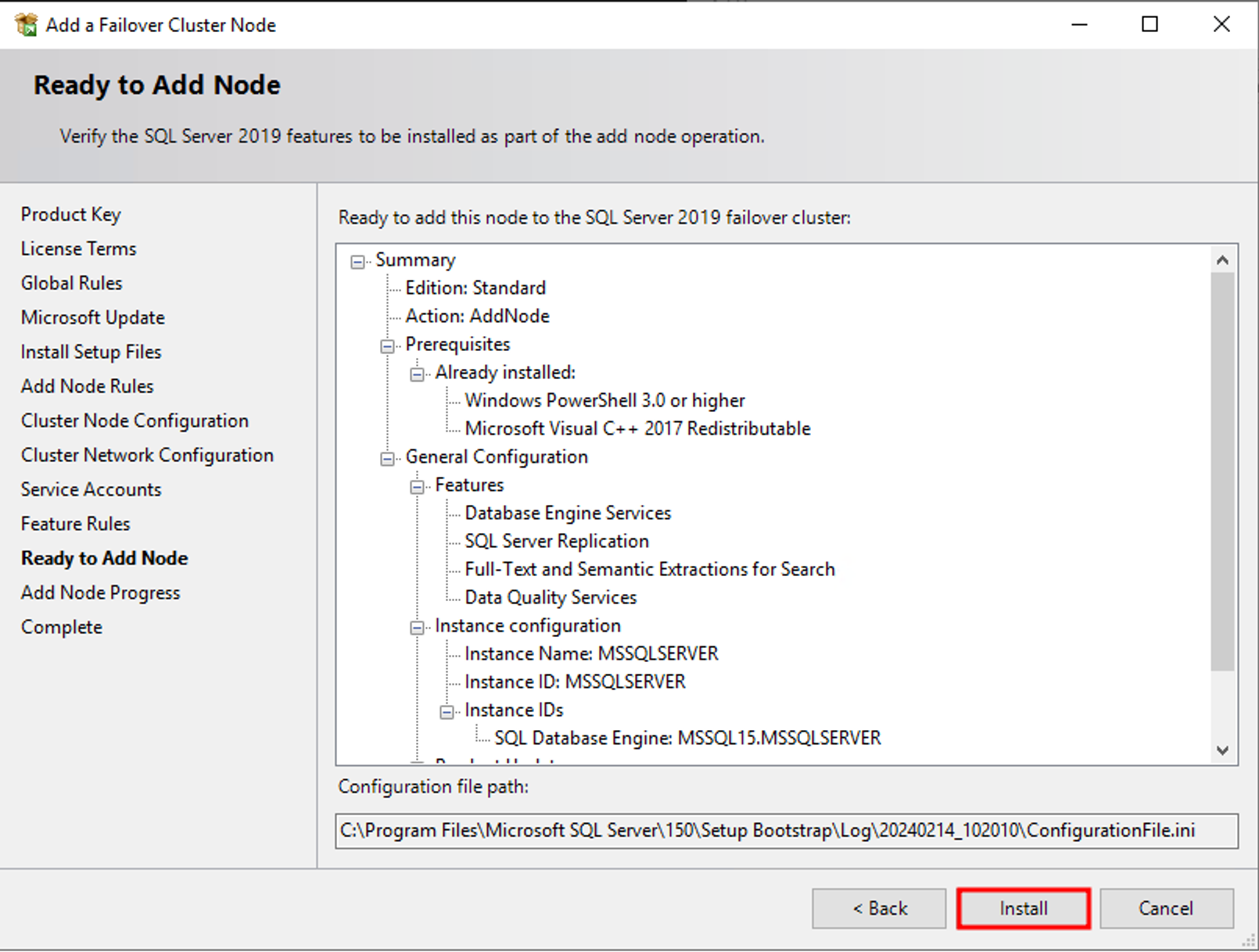The width and height of the screenshot is (1259, 952).
Task: Click the scroll up arrow in summary tree
Action: pyautogui.click(x=1223, y=260)
